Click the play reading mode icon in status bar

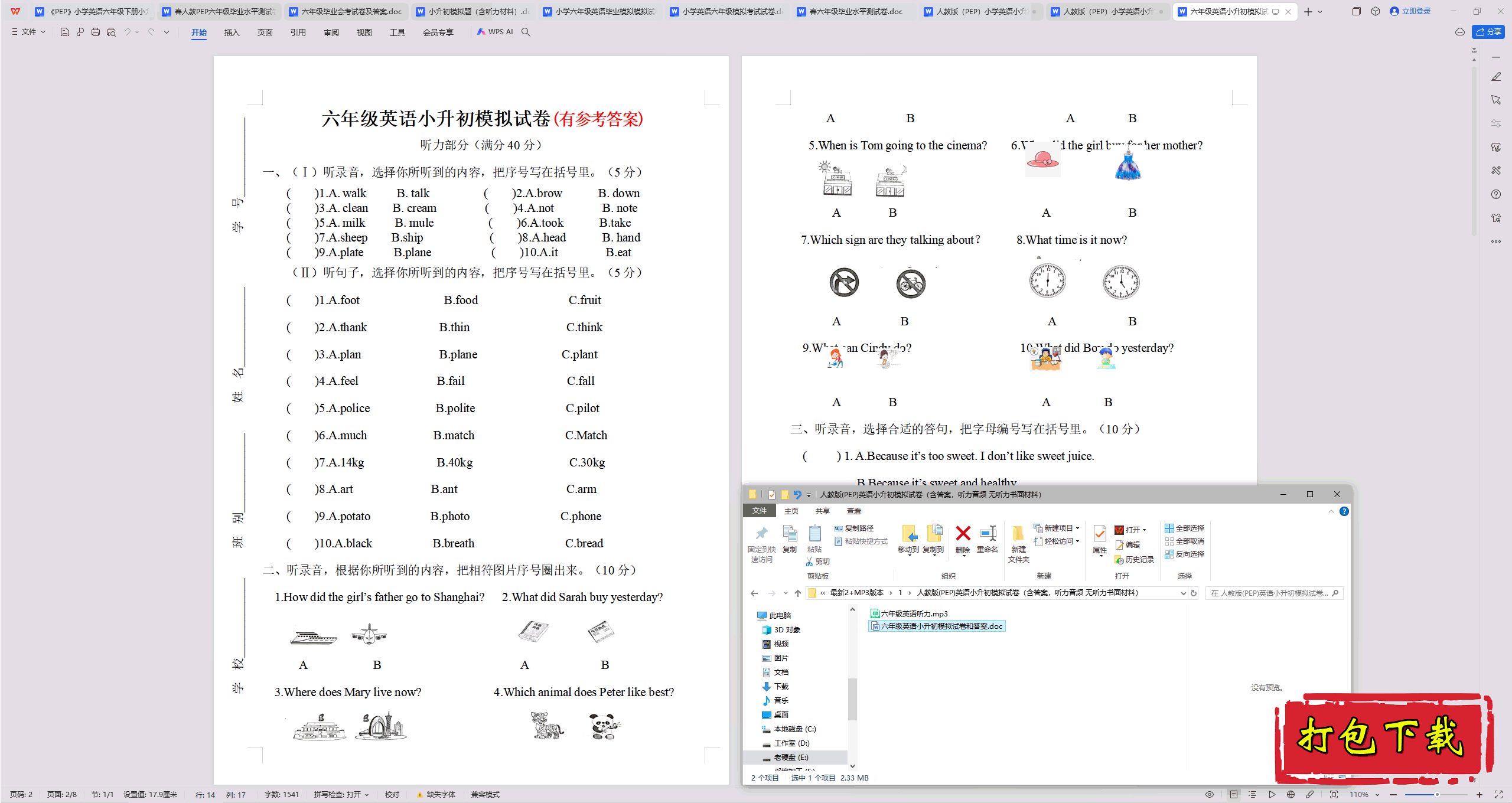pyautogui.click(x=1272, y=794)
